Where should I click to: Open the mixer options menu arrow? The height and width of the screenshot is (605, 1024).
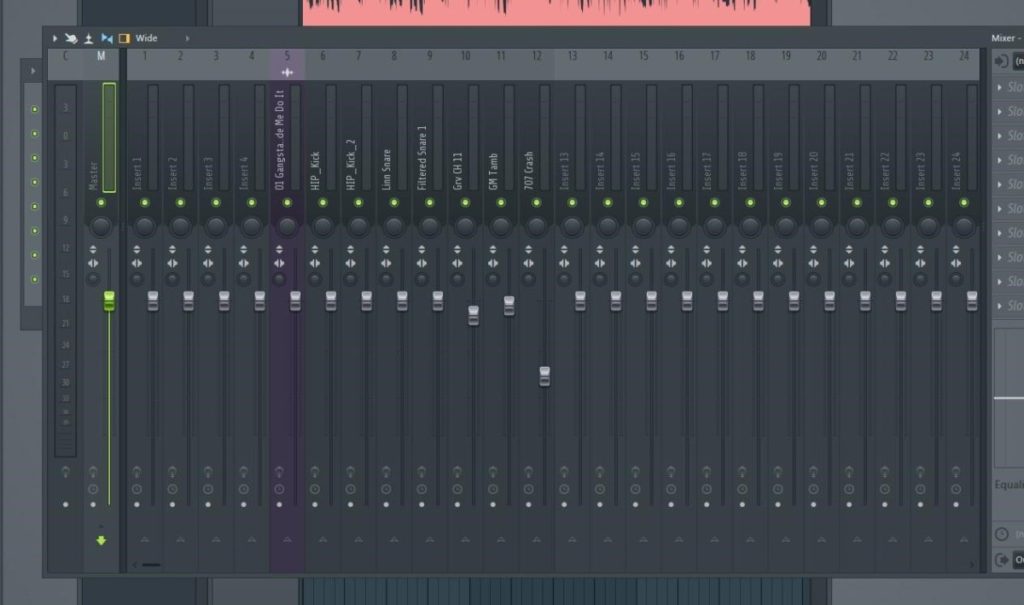pyautogui.click(x=55, y=38)
